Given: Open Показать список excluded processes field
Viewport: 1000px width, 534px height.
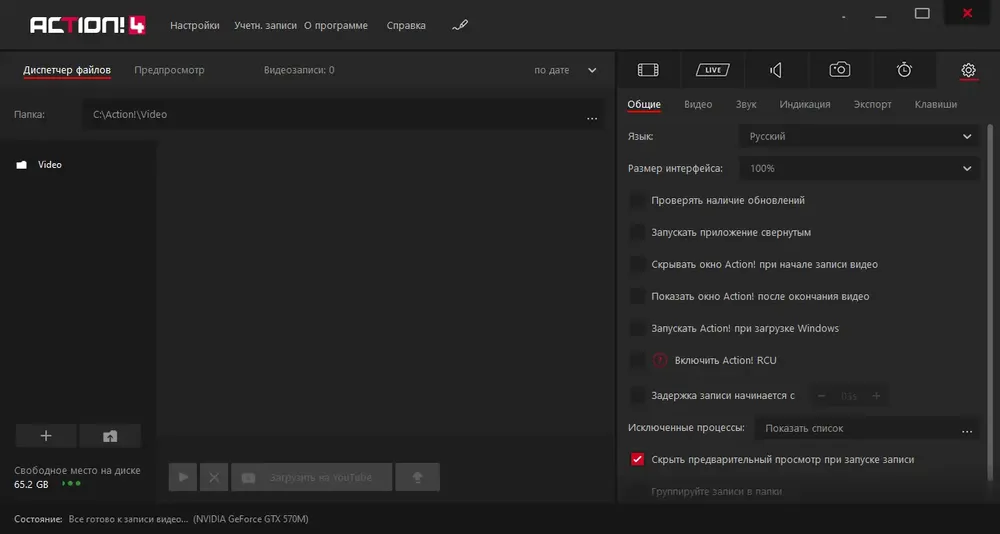Looking at the screenshot, I should pyautogui.click(x=866, y=429).
